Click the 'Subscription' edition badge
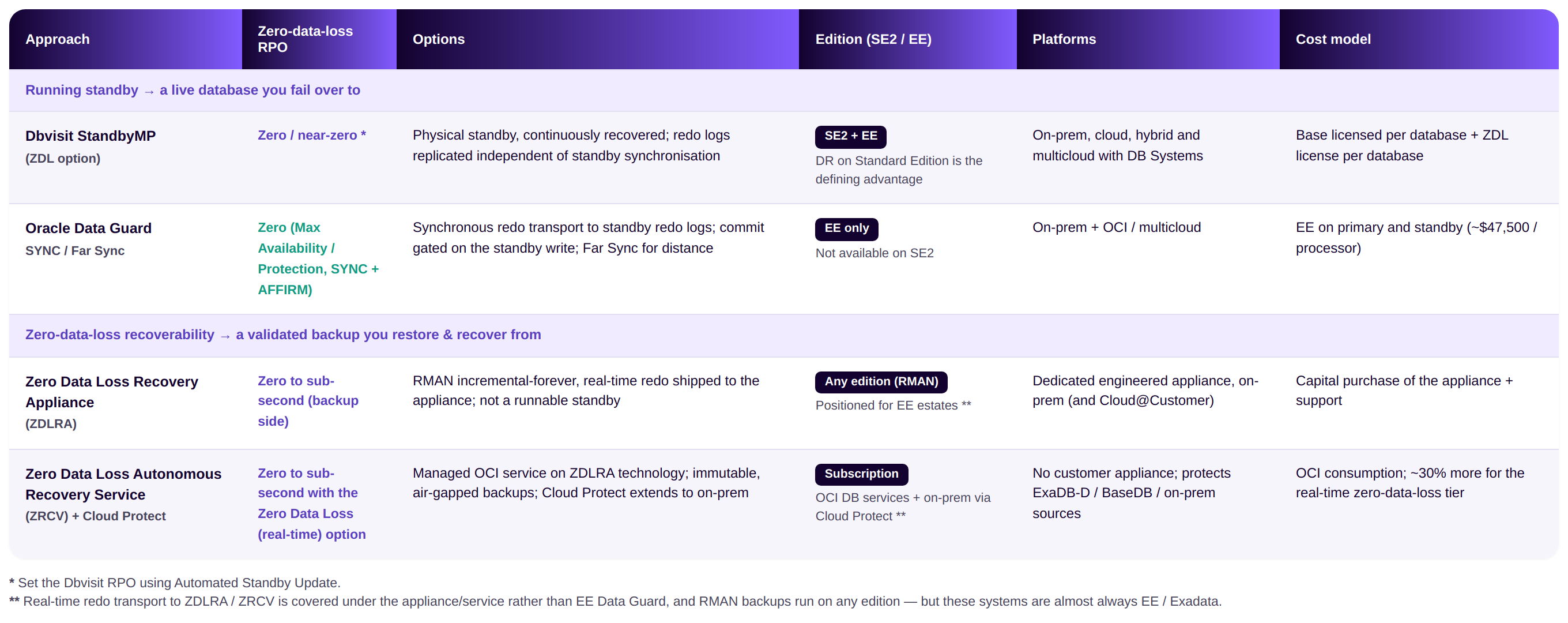Viewport: 1568px width, 623px height. point(861,474)
